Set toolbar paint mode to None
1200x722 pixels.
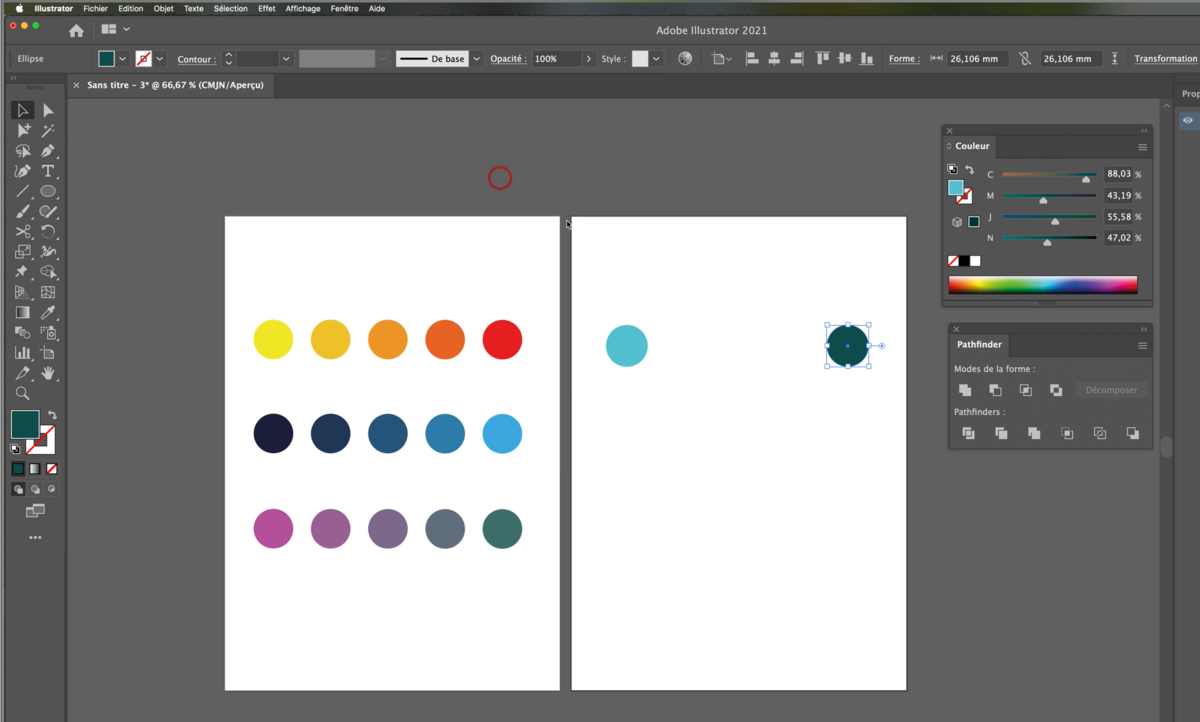[52, 468]
